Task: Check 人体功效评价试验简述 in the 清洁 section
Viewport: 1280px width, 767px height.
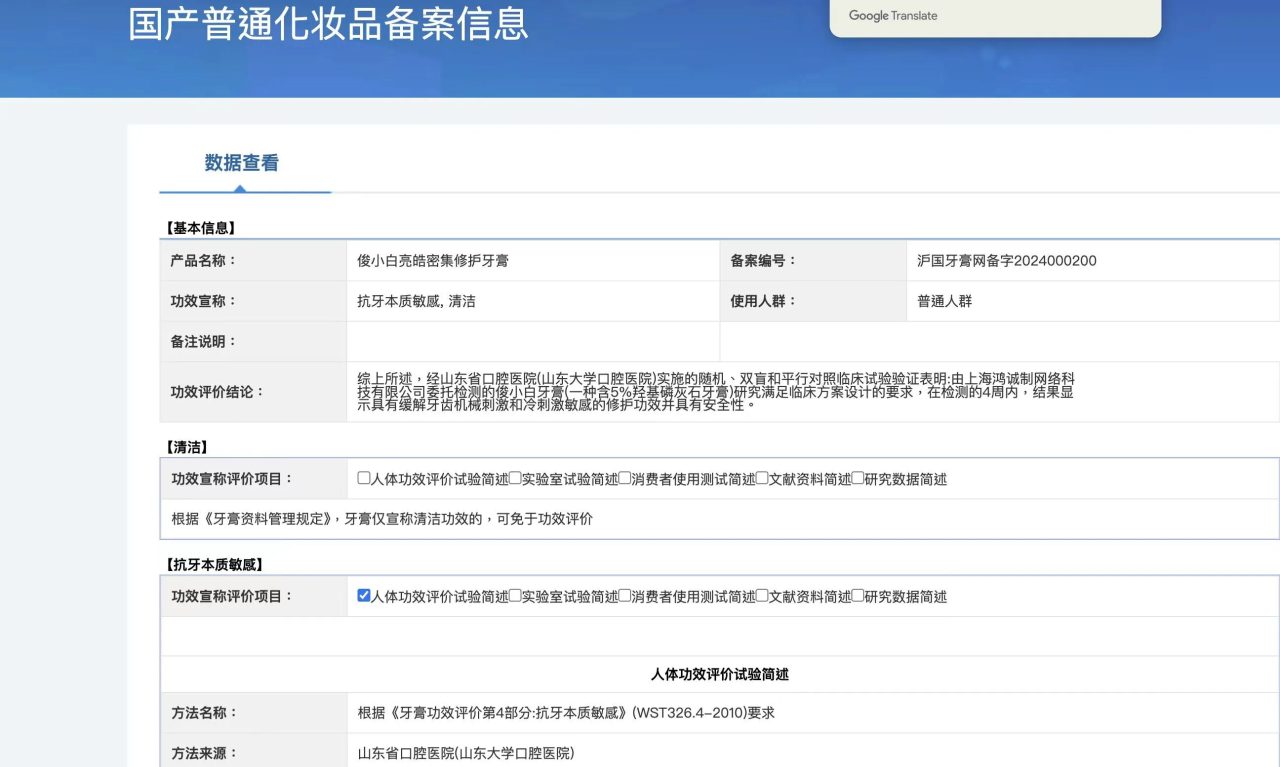Action: pyautogui.click(x=364, y=478)
